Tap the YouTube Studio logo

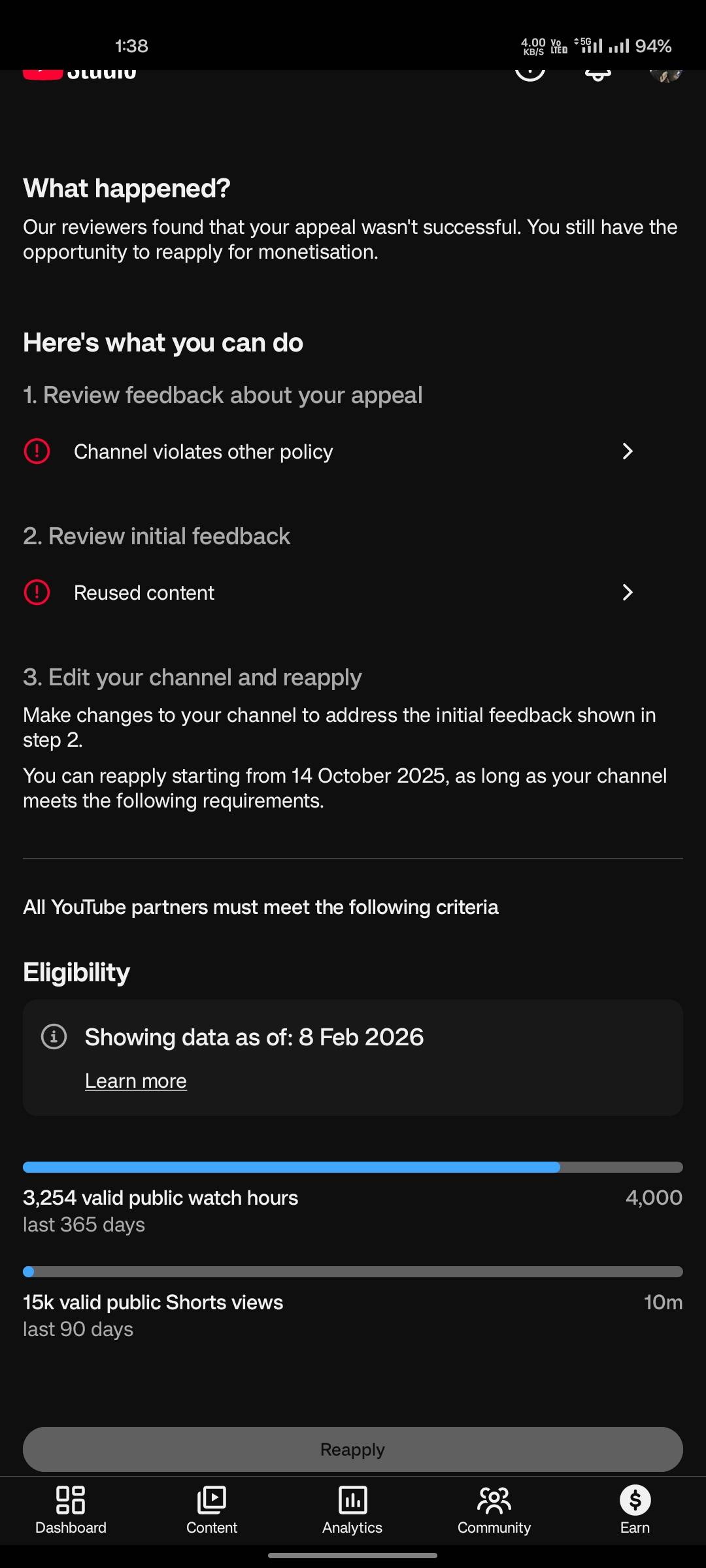(80, 73)
